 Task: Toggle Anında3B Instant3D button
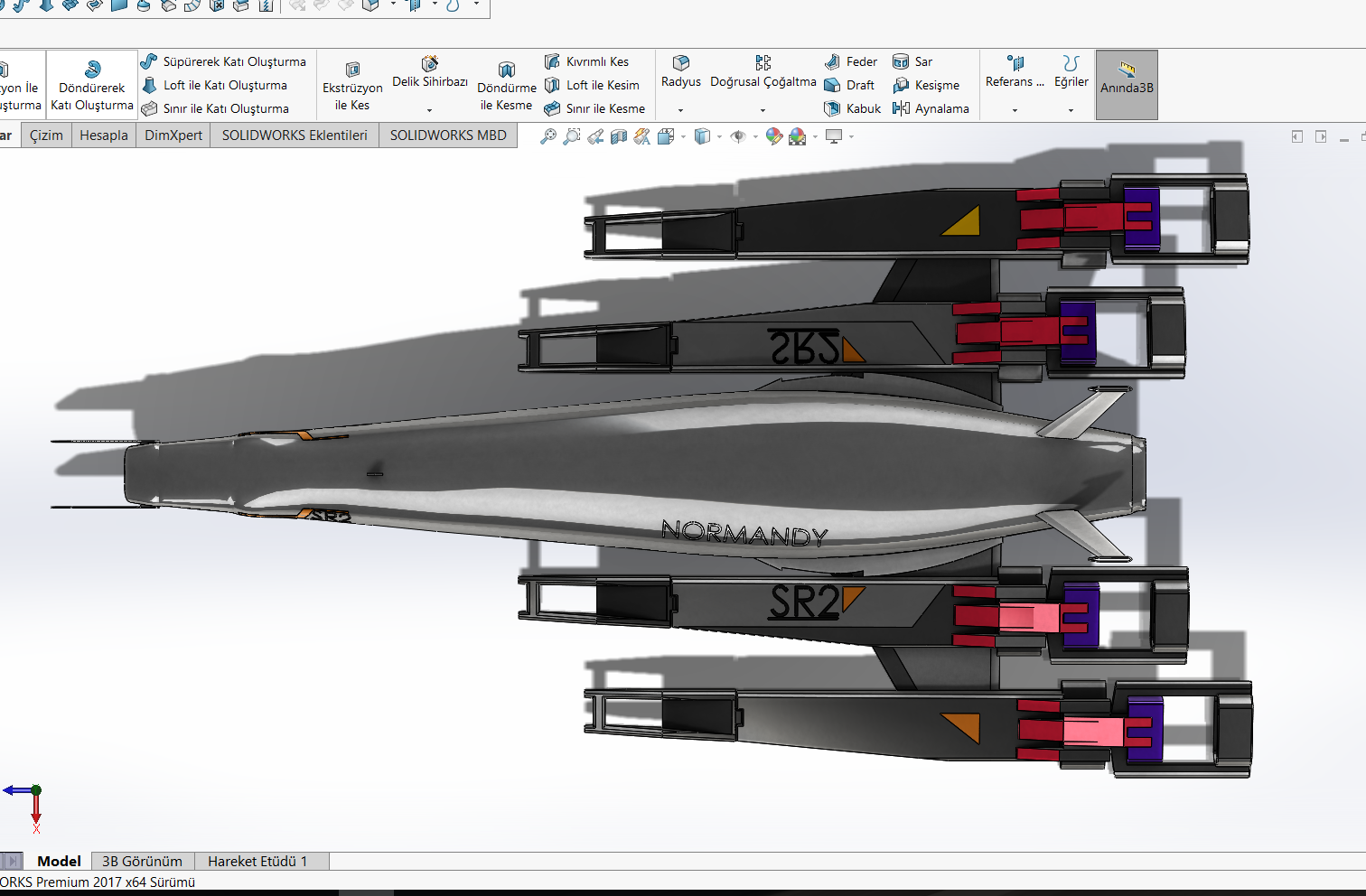point(1127,85)
